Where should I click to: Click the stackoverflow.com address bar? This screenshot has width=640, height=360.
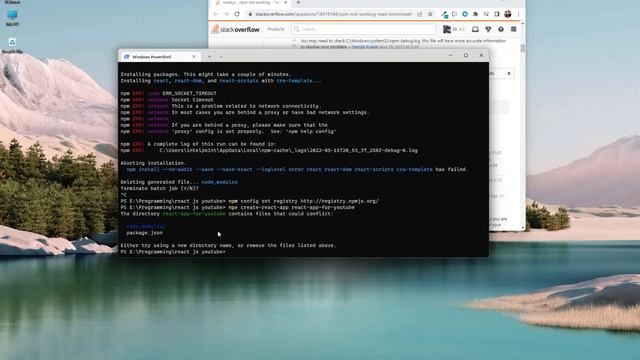[x=333, y=14]
